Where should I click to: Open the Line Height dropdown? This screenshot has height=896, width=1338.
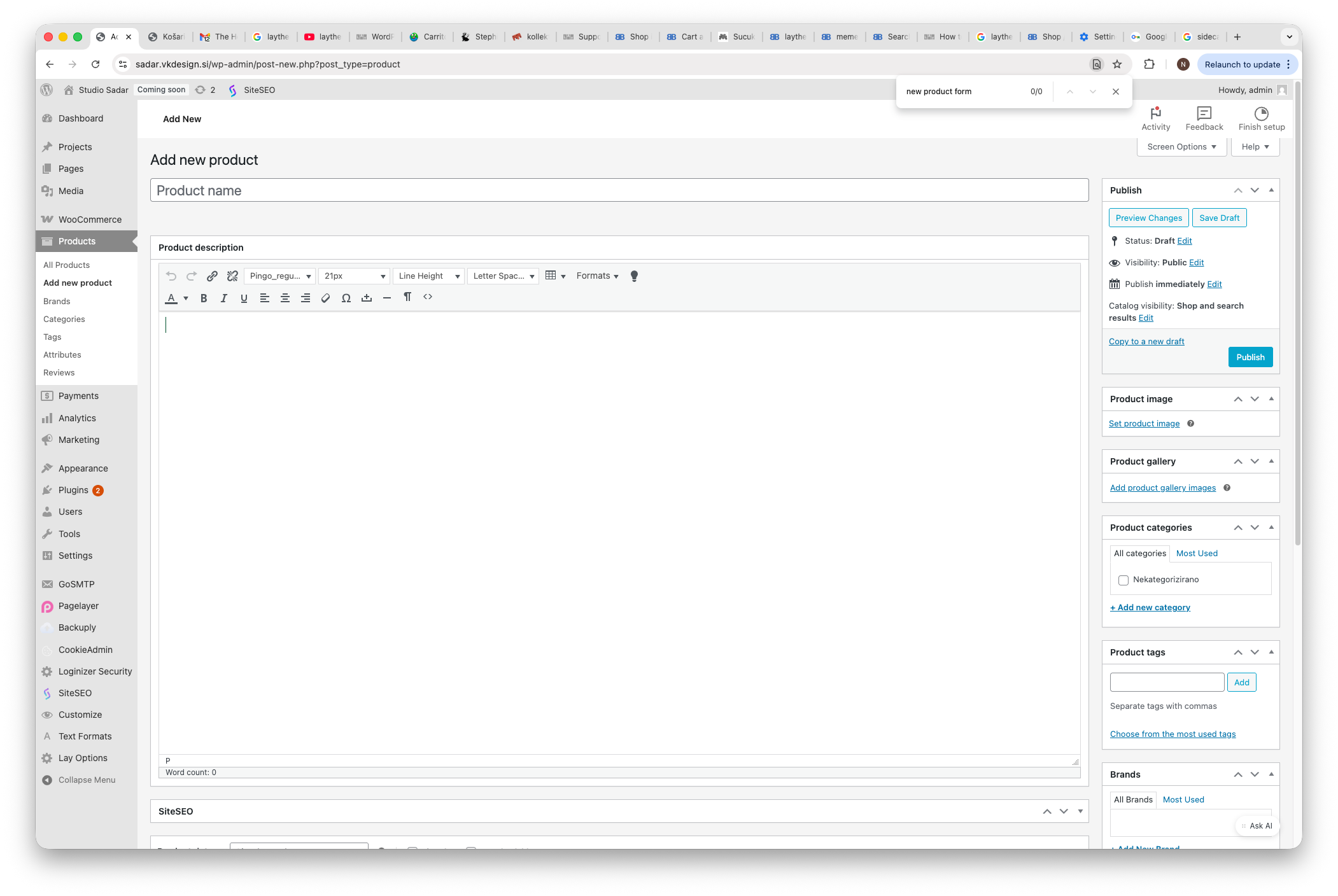(428, 276)
